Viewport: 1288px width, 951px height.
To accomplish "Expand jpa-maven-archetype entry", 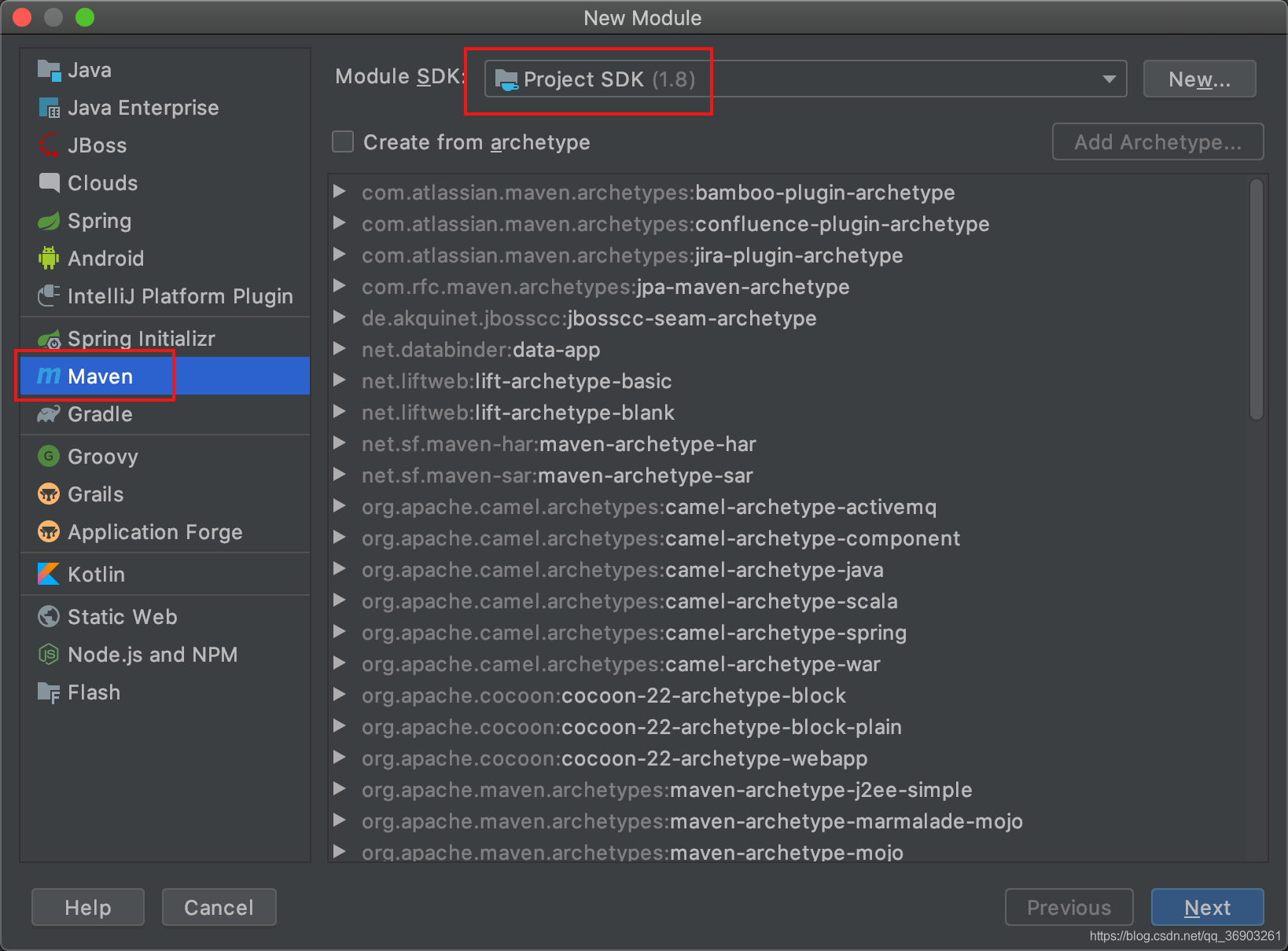I will click(340, 286).
